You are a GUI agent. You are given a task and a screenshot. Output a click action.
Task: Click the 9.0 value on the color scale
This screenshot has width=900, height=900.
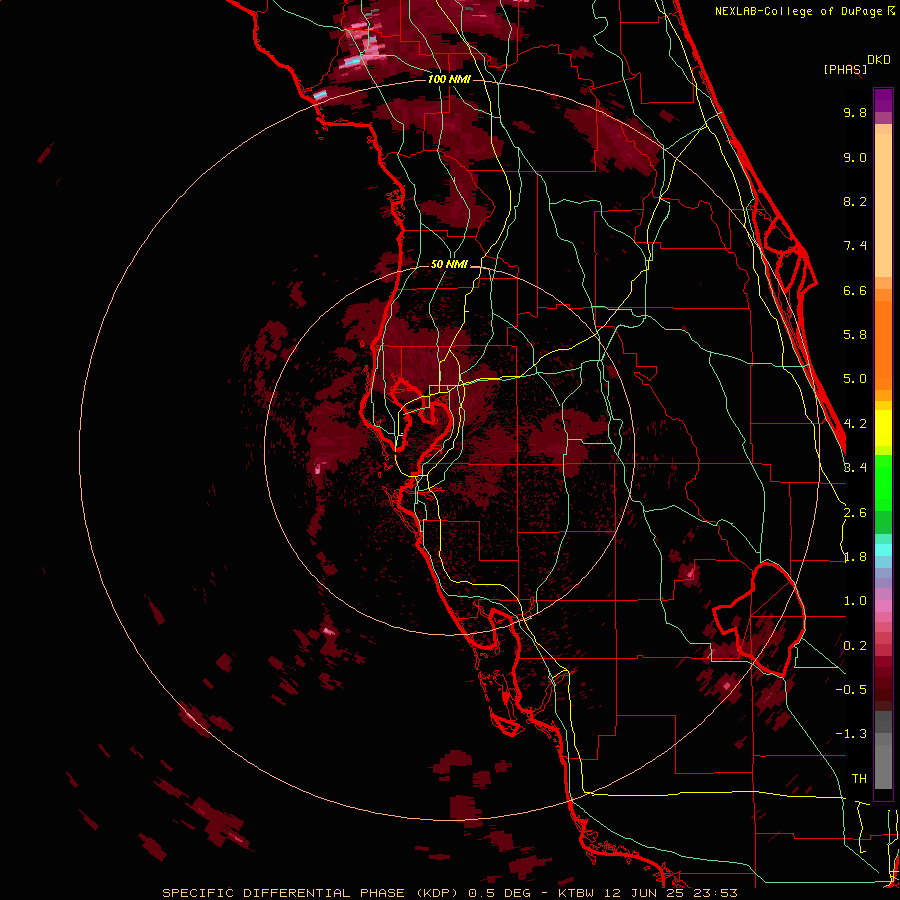click(855, 157)
